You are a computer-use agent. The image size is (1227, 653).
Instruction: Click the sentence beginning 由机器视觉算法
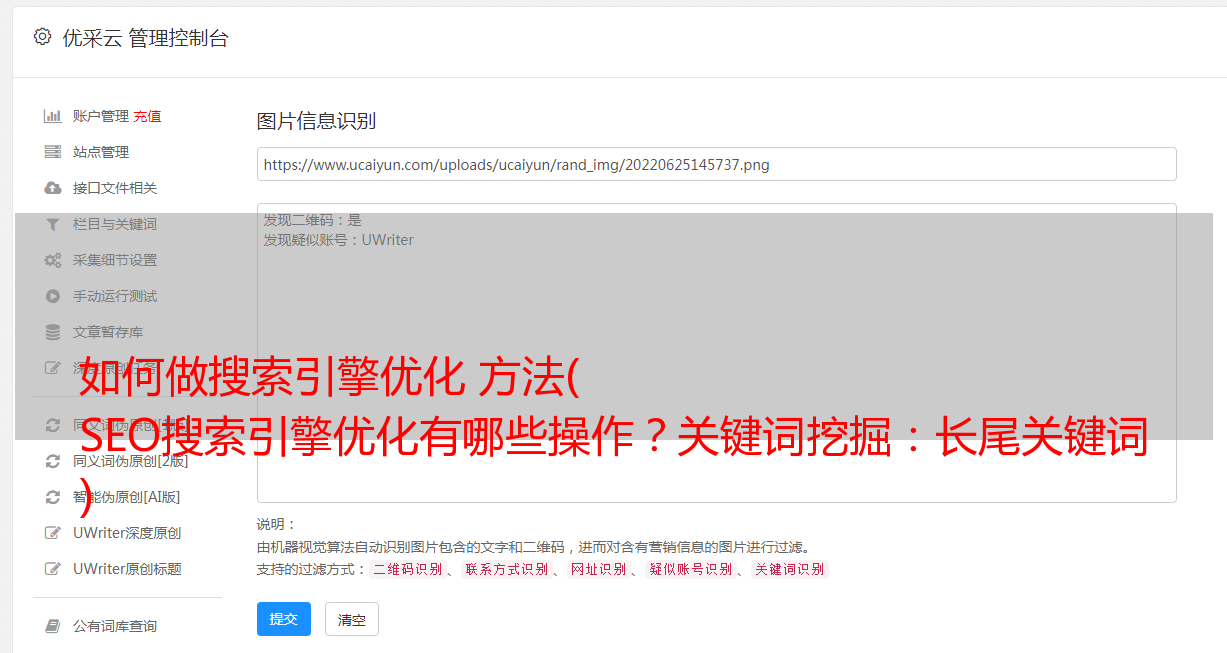click(533, 547)
